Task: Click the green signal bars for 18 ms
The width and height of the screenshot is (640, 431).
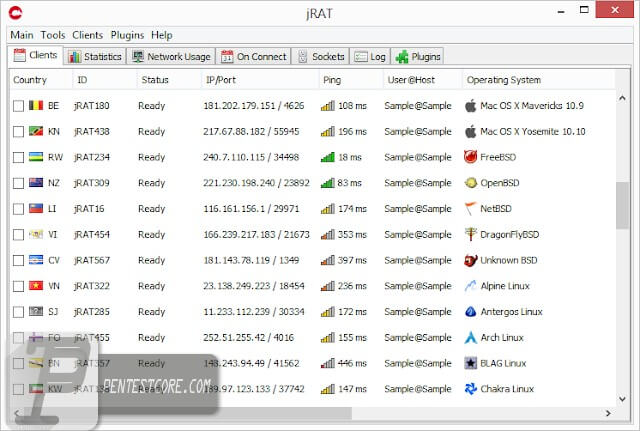Action: (x=328, y=157)
